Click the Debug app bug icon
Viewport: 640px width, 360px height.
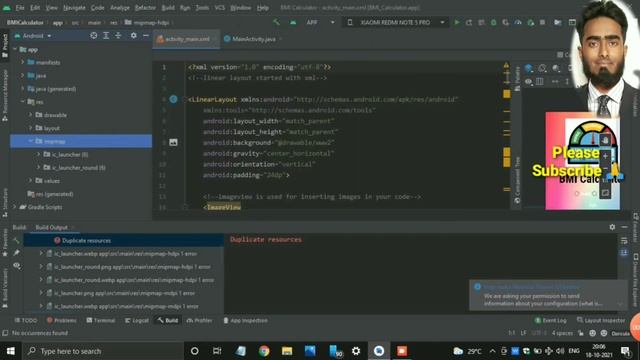tap(493, 22)
